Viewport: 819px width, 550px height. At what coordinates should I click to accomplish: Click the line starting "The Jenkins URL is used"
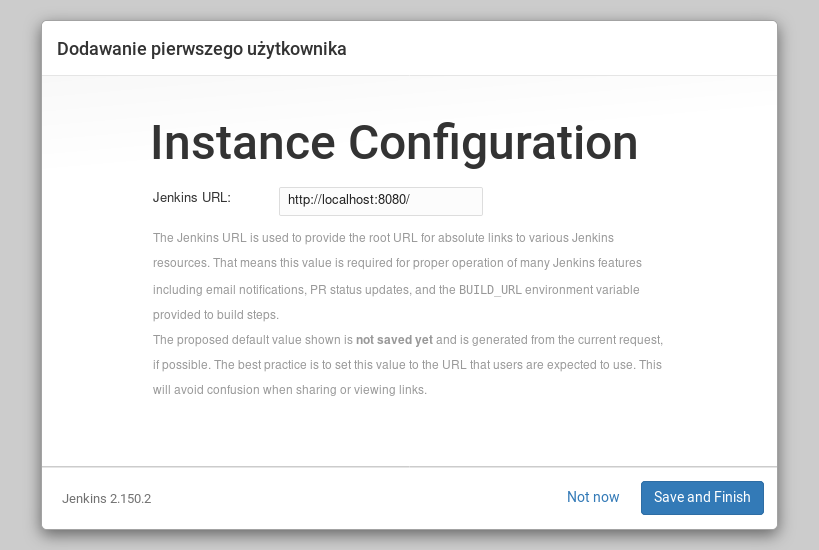point(383,238)
